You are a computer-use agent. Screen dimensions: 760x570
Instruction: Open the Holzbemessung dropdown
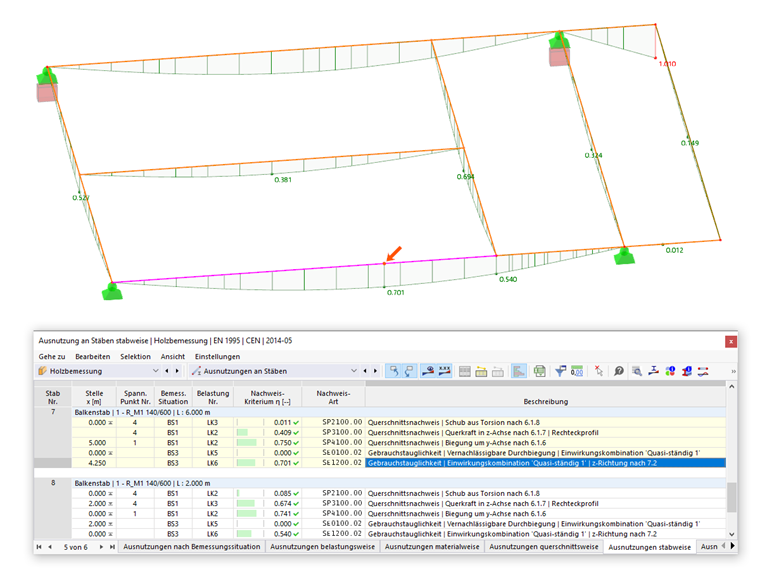(155, 371)
